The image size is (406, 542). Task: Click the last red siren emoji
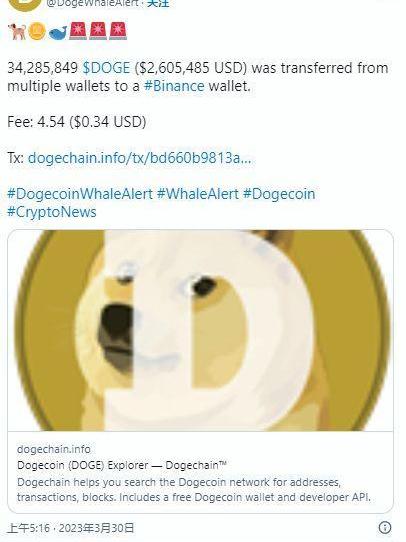(118, 31)
